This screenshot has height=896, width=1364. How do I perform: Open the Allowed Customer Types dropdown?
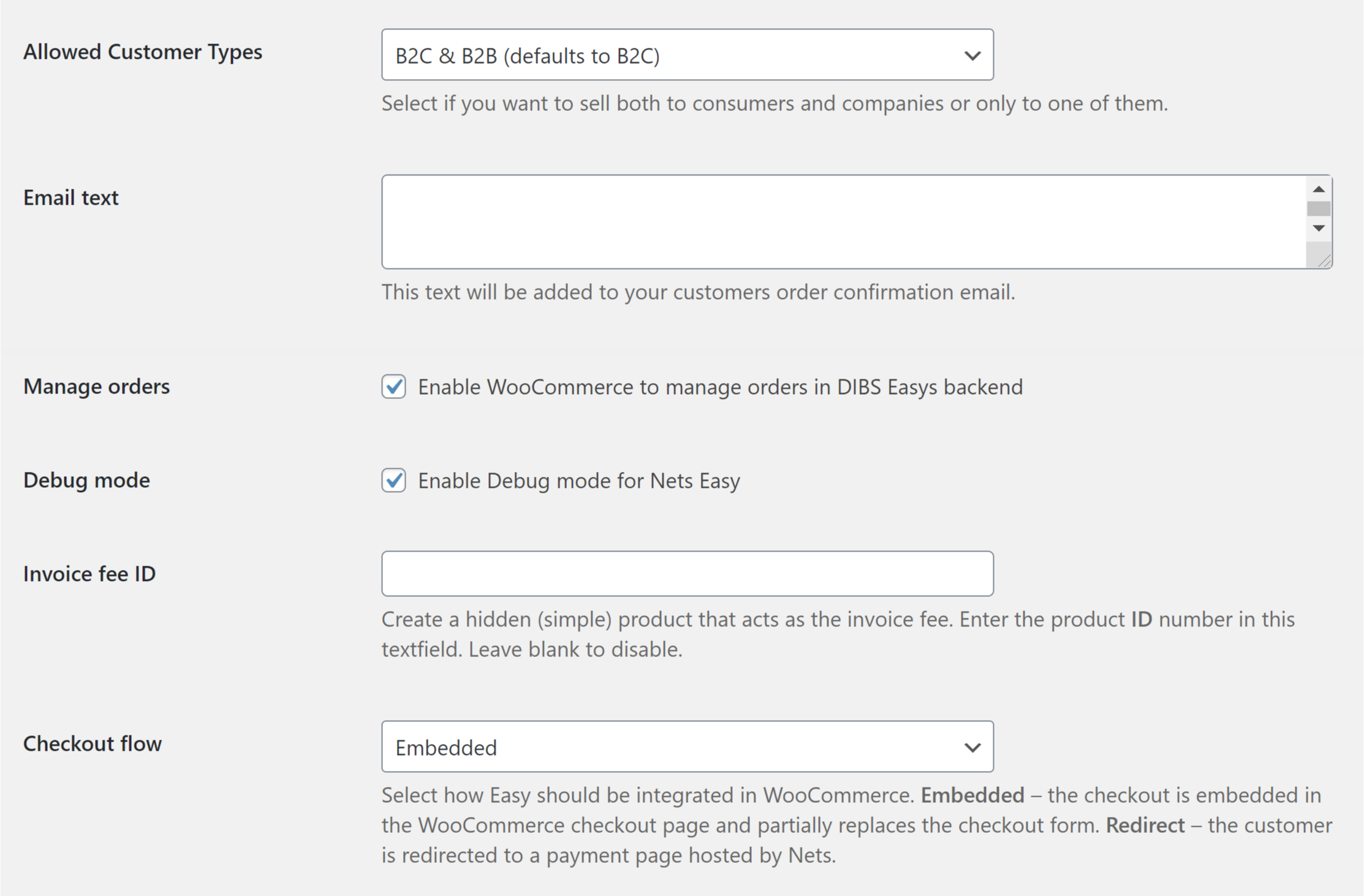pyautogui.click(x=674, y=55)
